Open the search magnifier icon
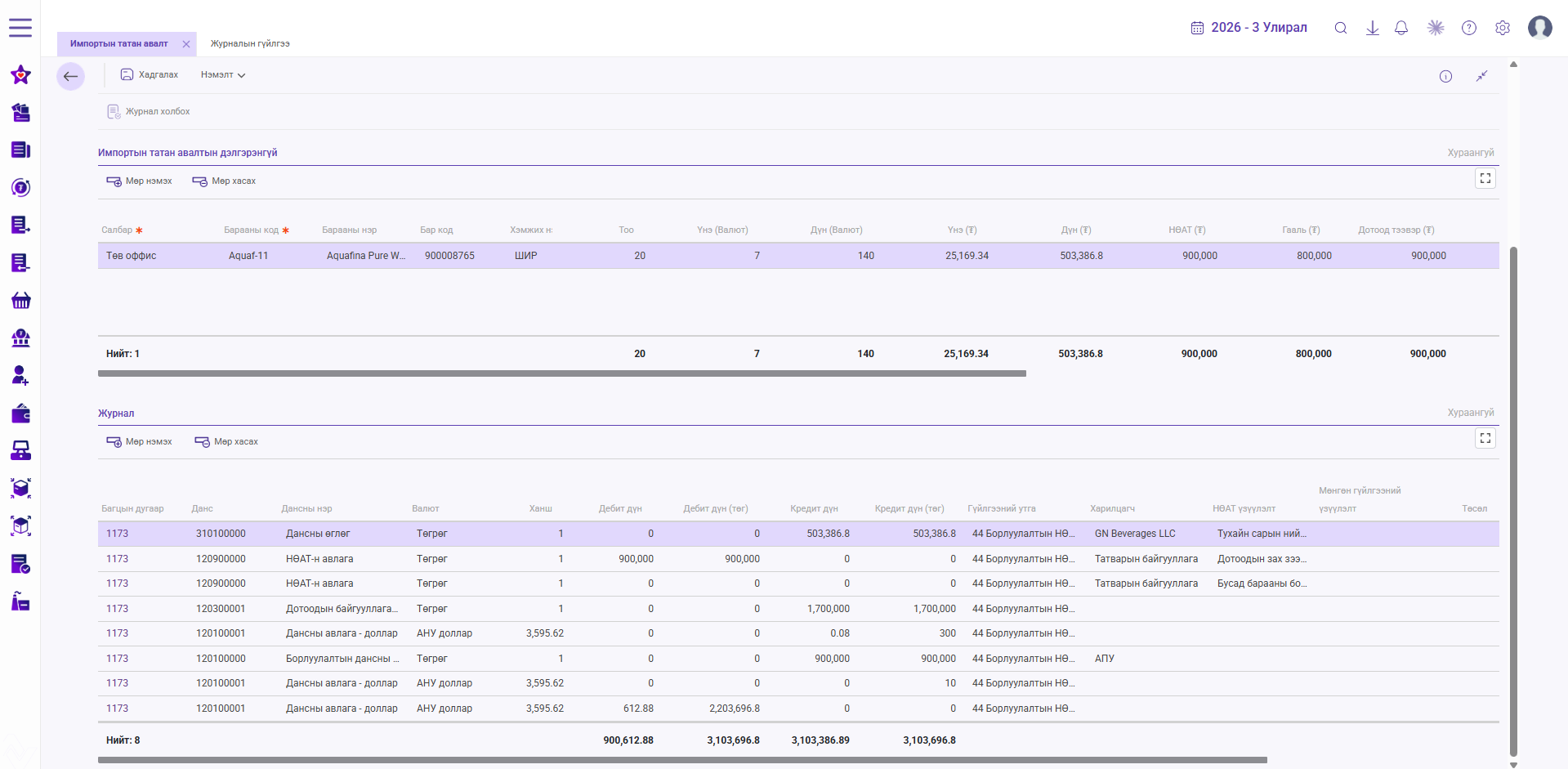The width and height of the screenshot is (1568, 769). [x=1340, y=28]
